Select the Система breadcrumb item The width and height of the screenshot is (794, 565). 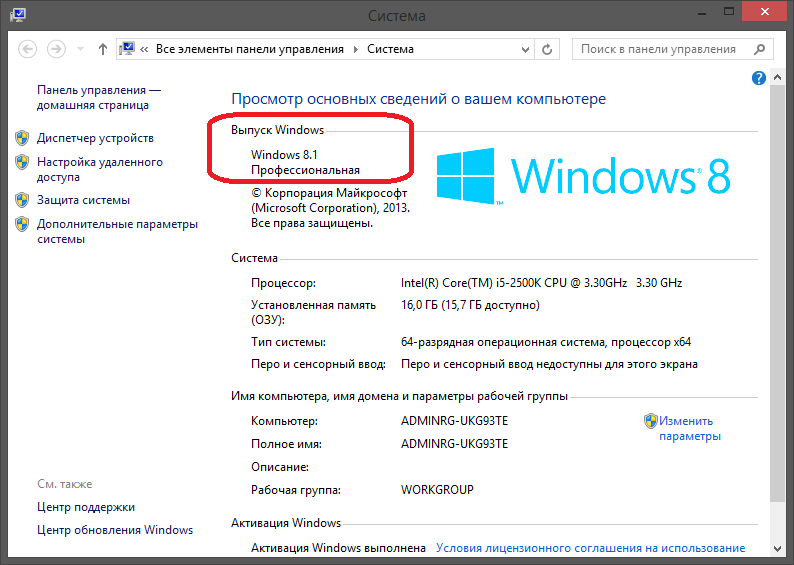[390, 49]
